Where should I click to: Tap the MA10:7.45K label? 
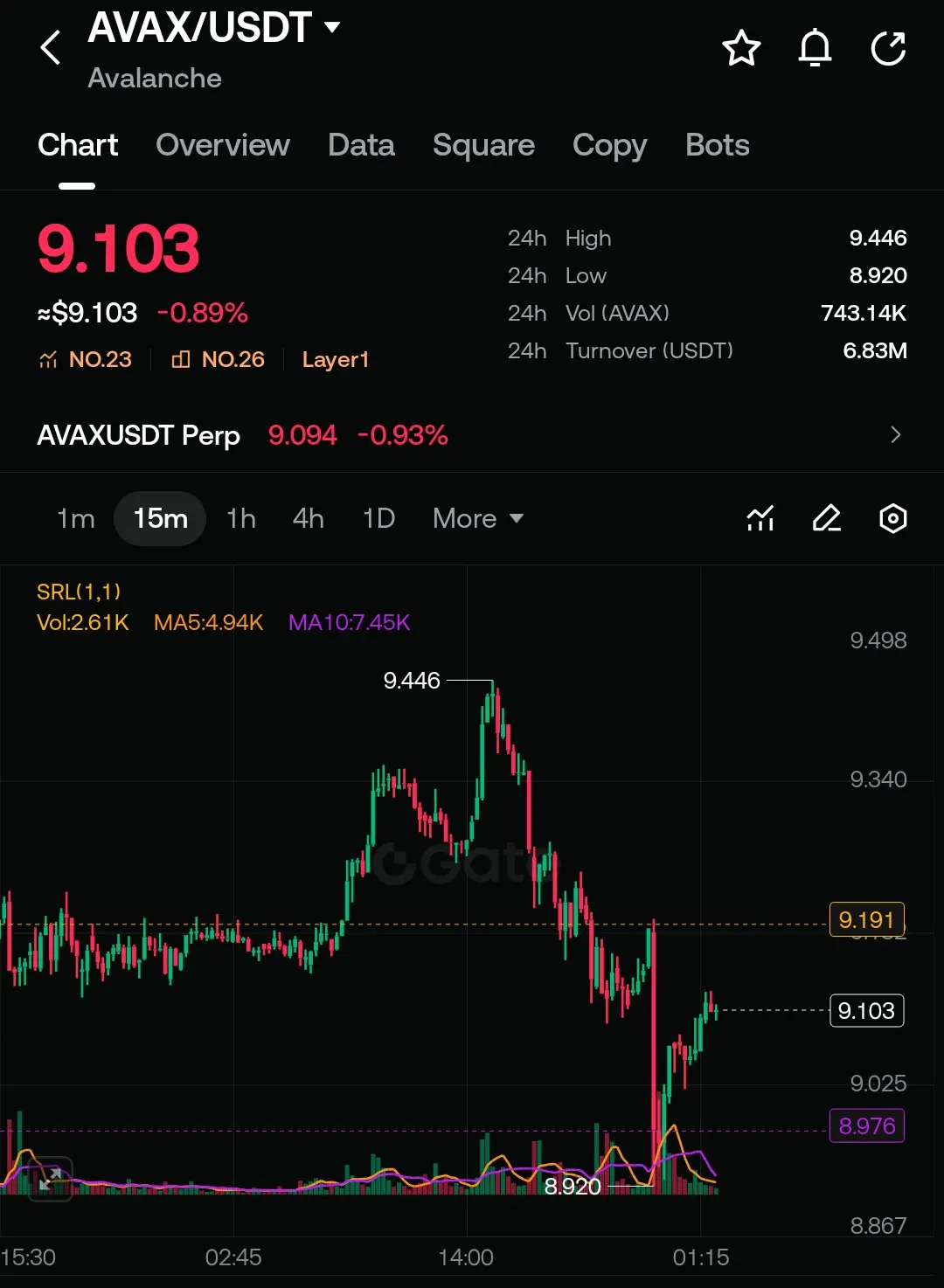tap(349, 622)
